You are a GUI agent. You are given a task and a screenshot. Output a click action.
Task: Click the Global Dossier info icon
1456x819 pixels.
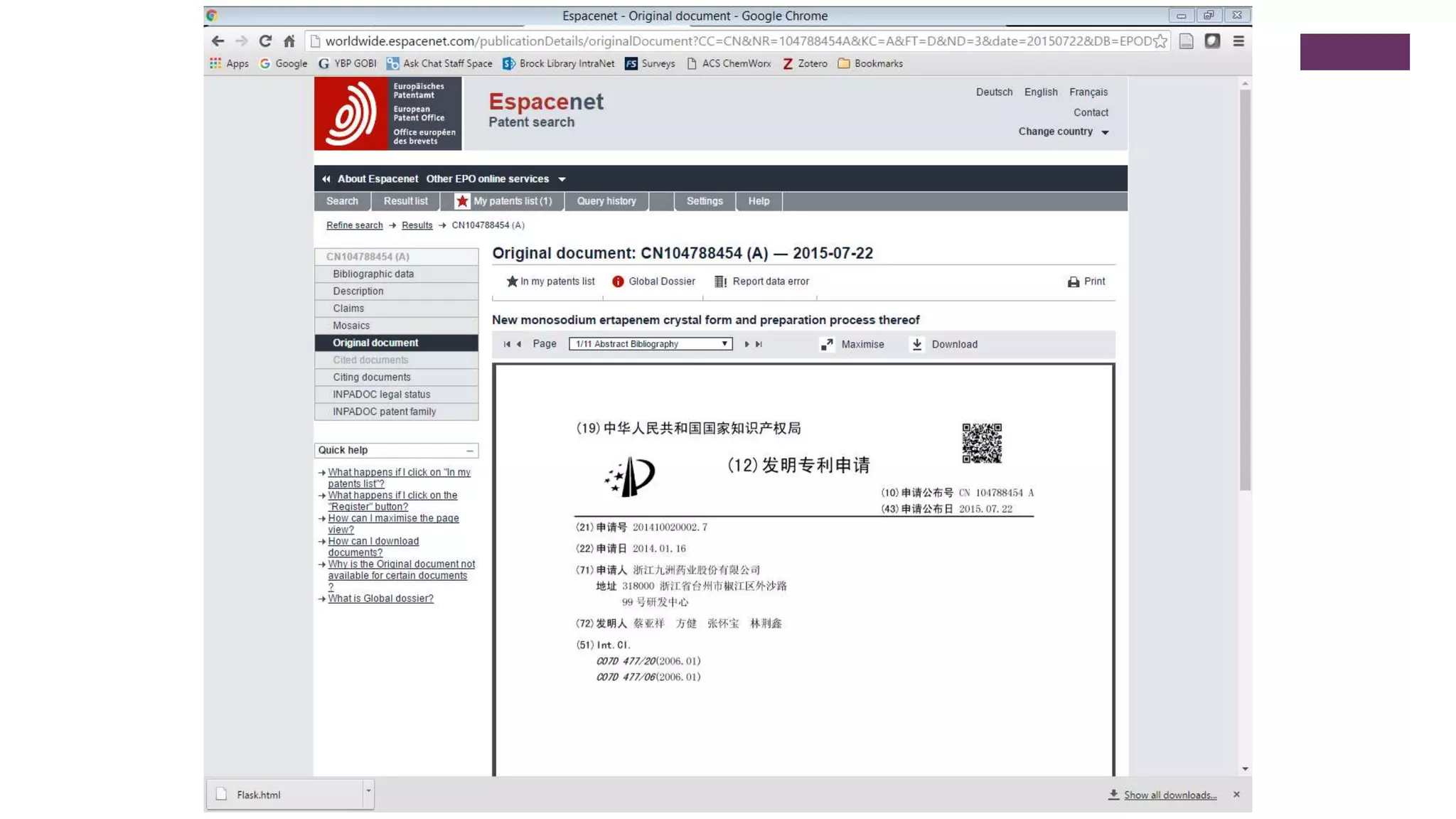coord(618,282)
